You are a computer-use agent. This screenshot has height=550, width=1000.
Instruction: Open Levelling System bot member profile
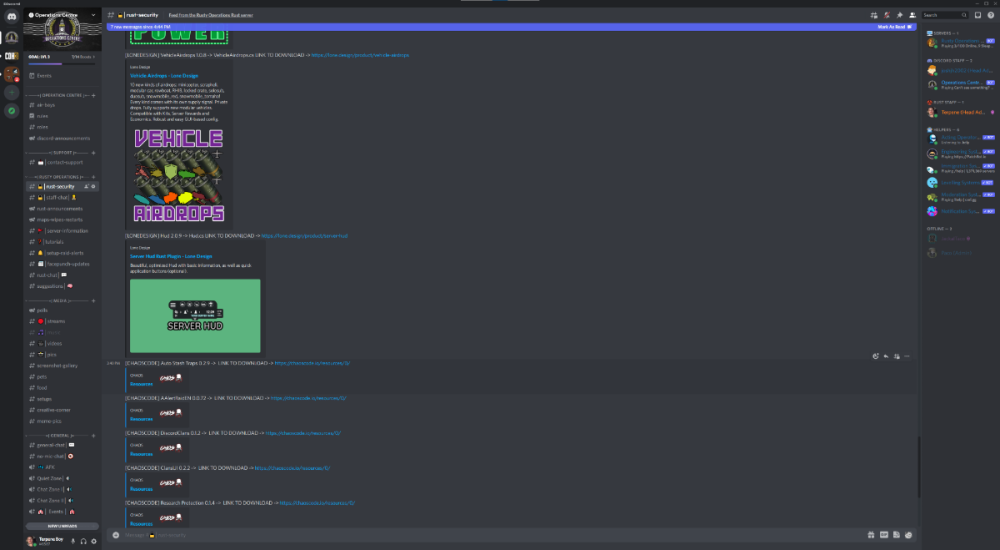[960, 183]
